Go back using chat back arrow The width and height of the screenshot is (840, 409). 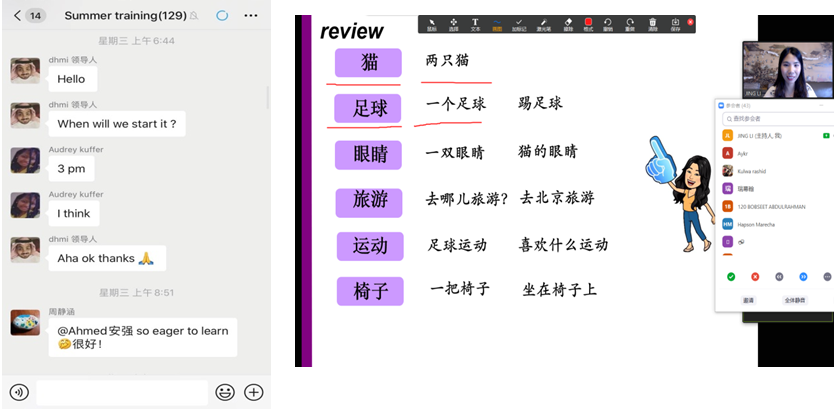point(17,16)
